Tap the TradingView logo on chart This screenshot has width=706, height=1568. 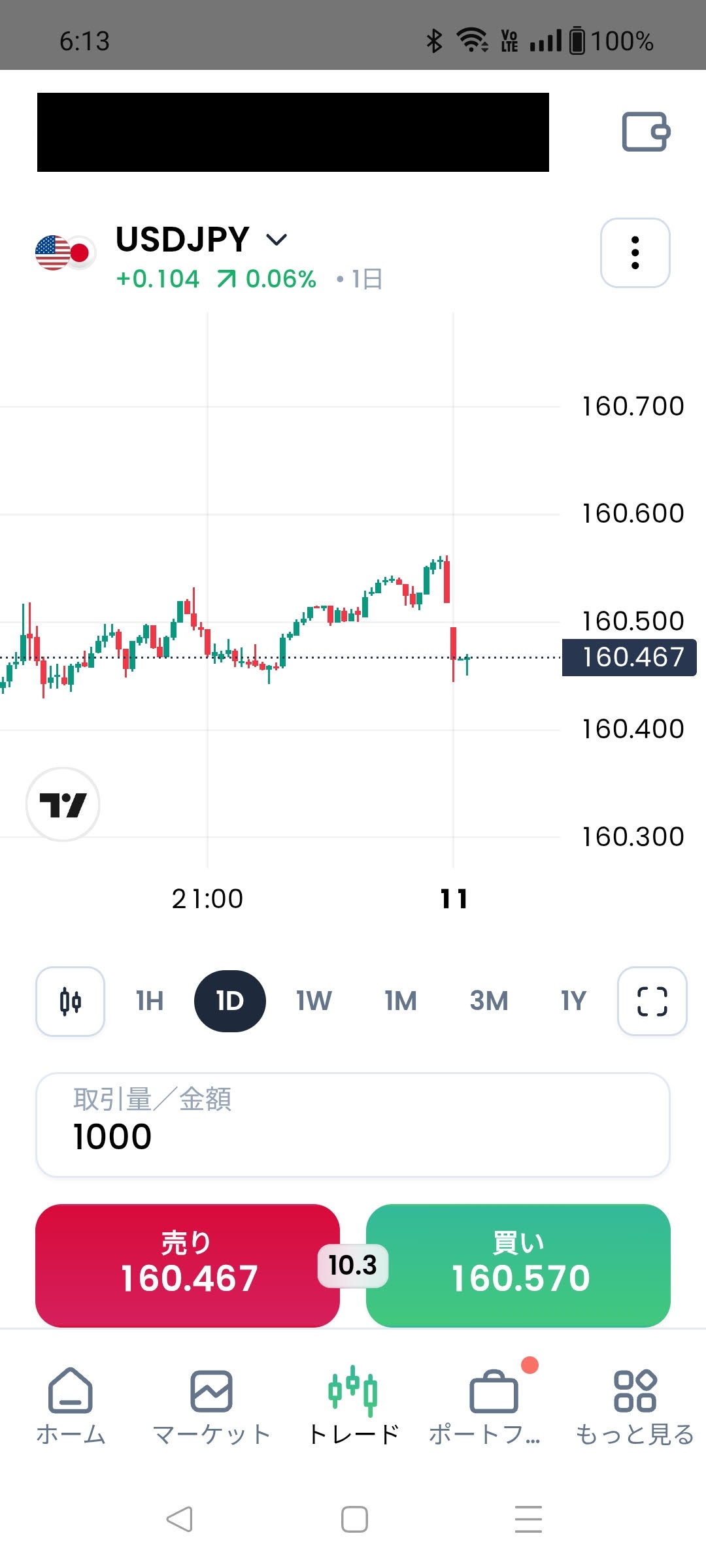pyautogui.click(x=63, y=804)
